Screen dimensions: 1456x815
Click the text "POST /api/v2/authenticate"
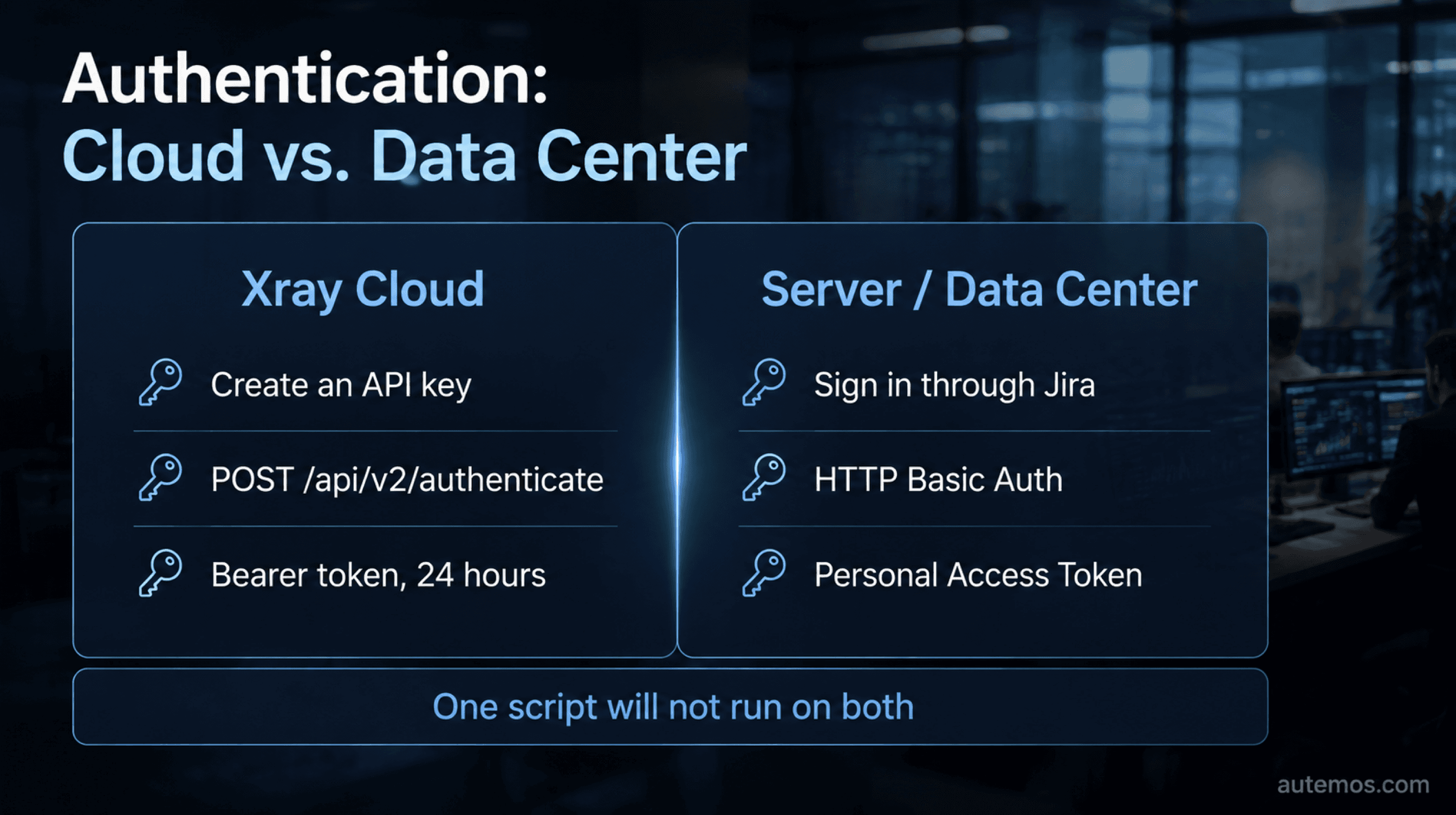(407, 480)
